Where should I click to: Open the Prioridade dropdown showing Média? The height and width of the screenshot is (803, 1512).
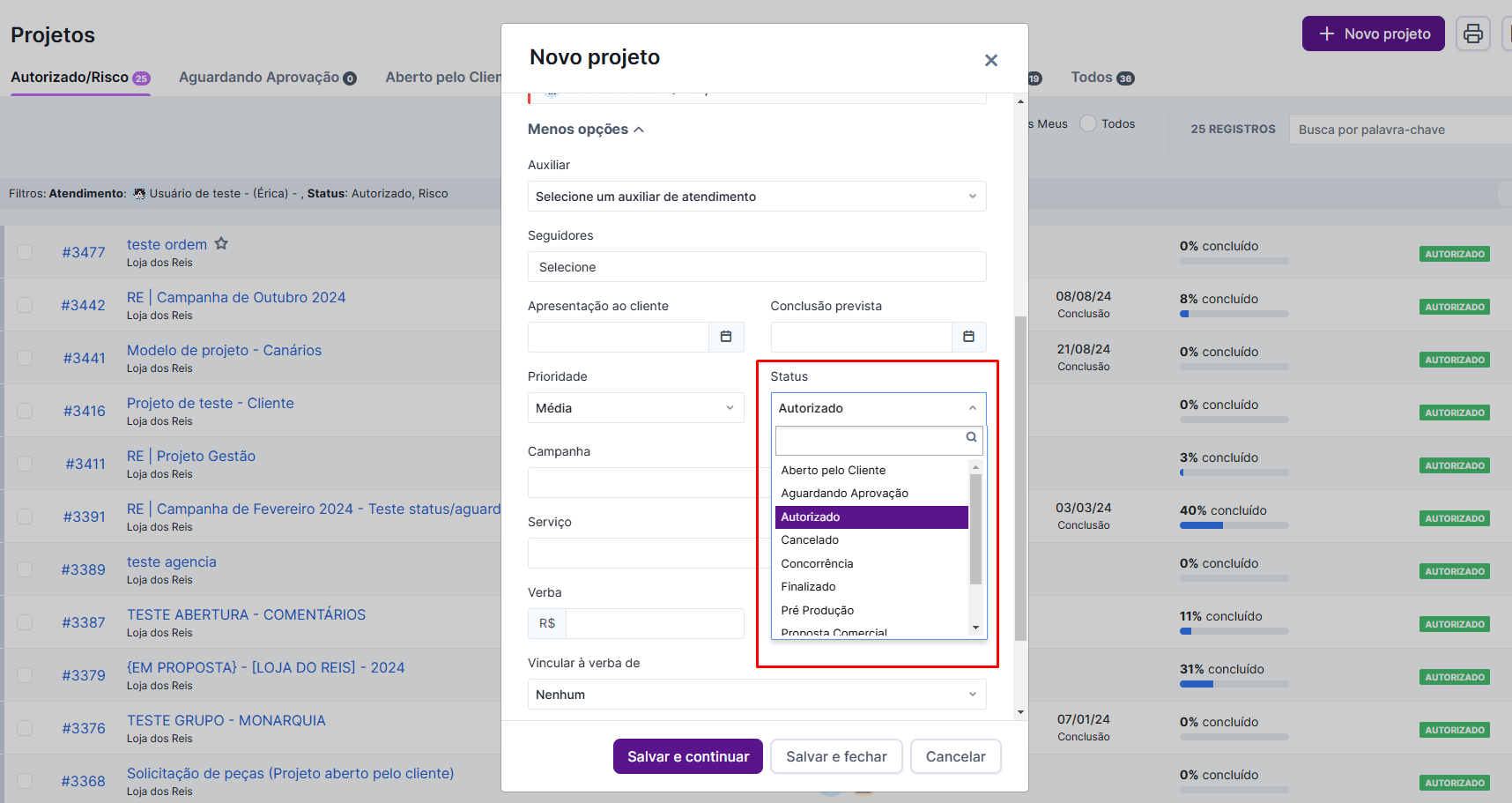click(634, 408)
